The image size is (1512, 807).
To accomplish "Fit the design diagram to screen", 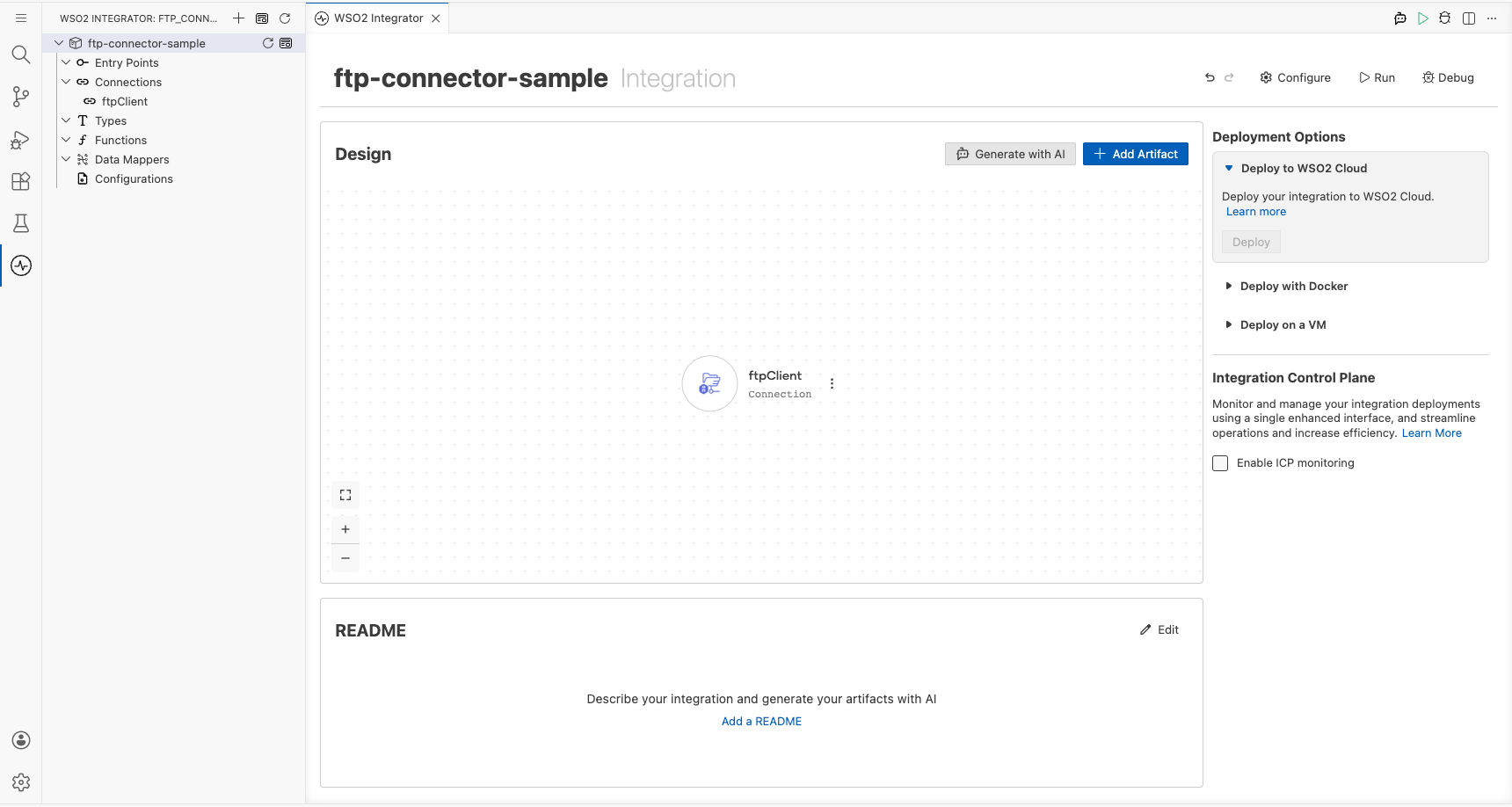I will [345, 495].
